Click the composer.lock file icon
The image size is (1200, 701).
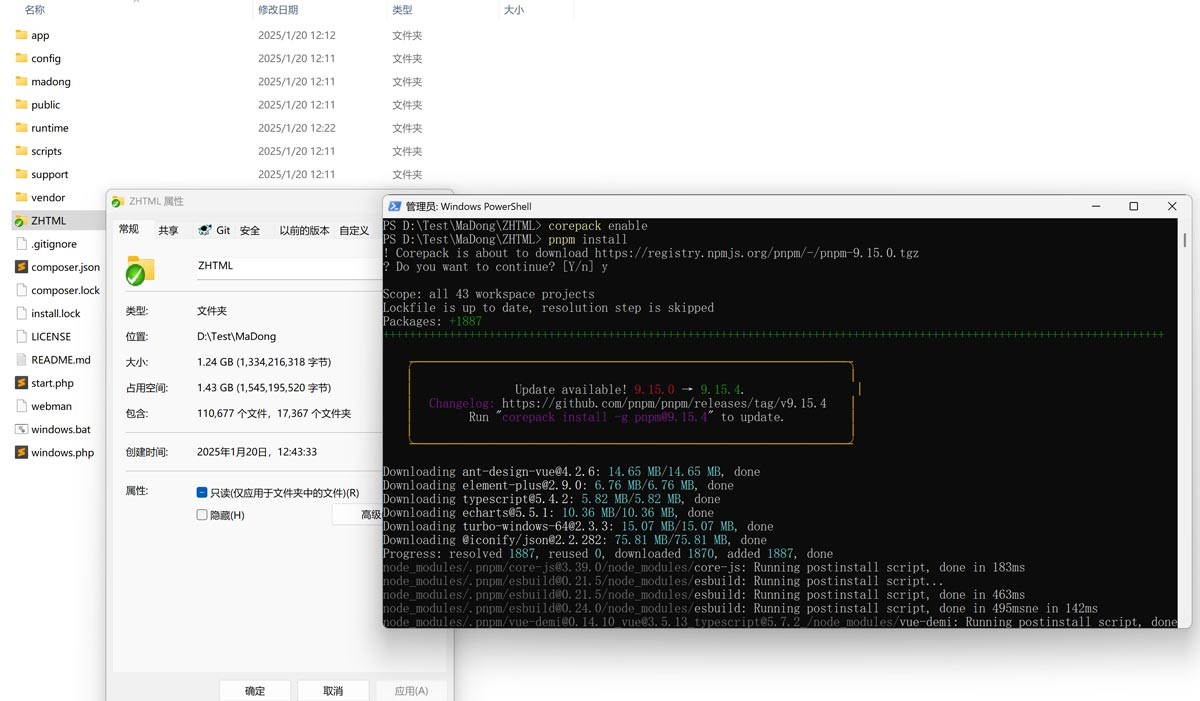[x=22, y=290]
